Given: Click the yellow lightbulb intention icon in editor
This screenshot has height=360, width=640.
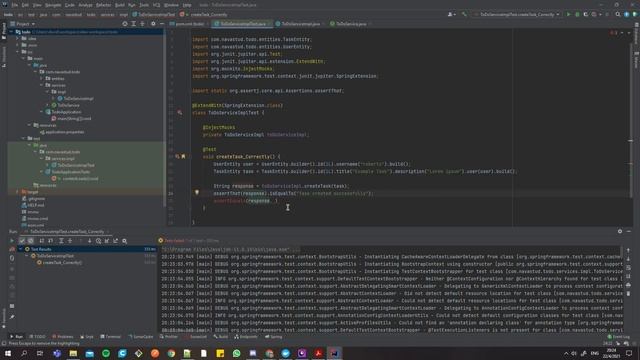Looking at the screenshot, I should coord(197,192).
